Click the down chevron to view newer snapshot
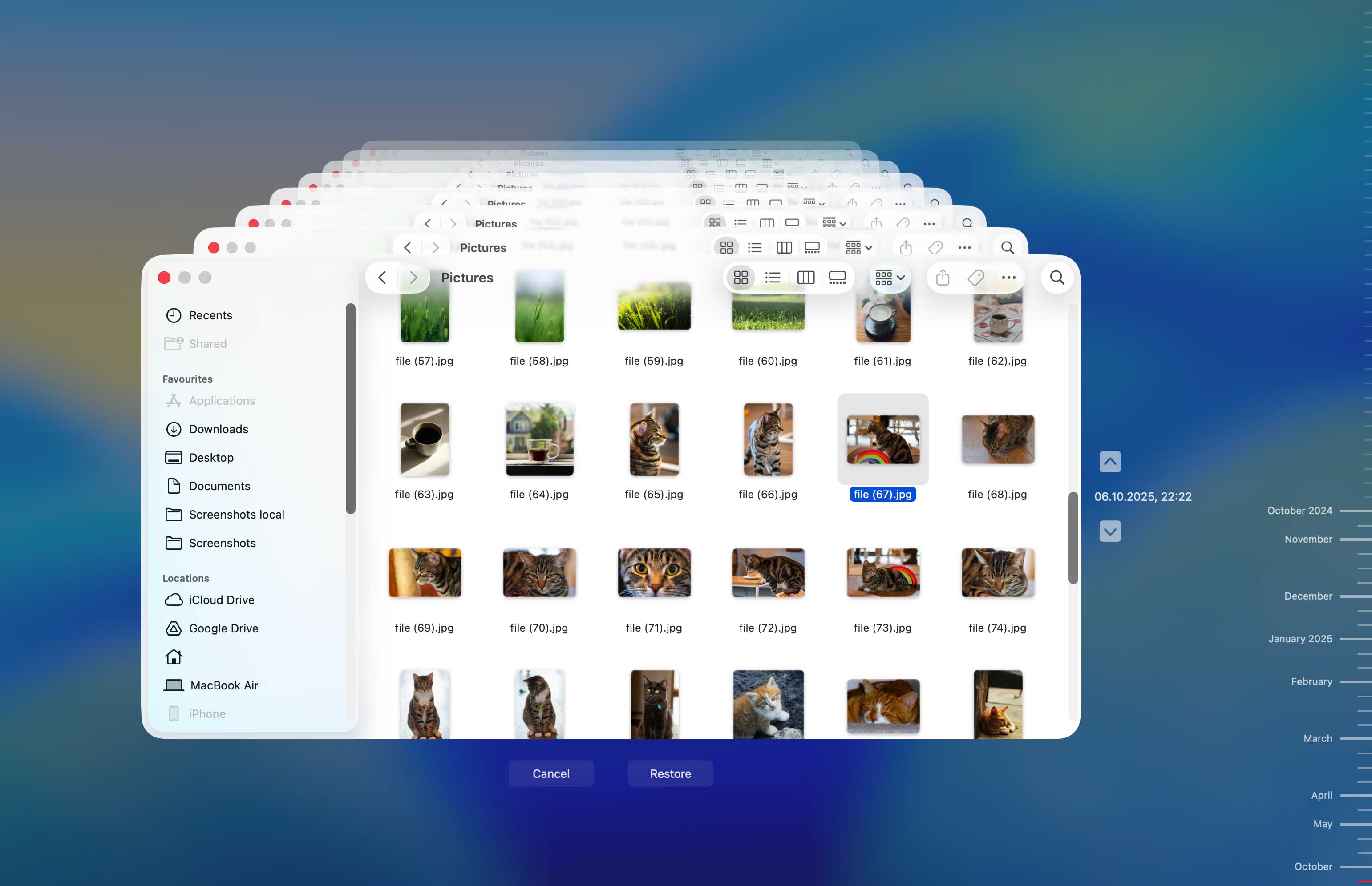Viewport: 1372px width, 886px height. [1110, 531]
